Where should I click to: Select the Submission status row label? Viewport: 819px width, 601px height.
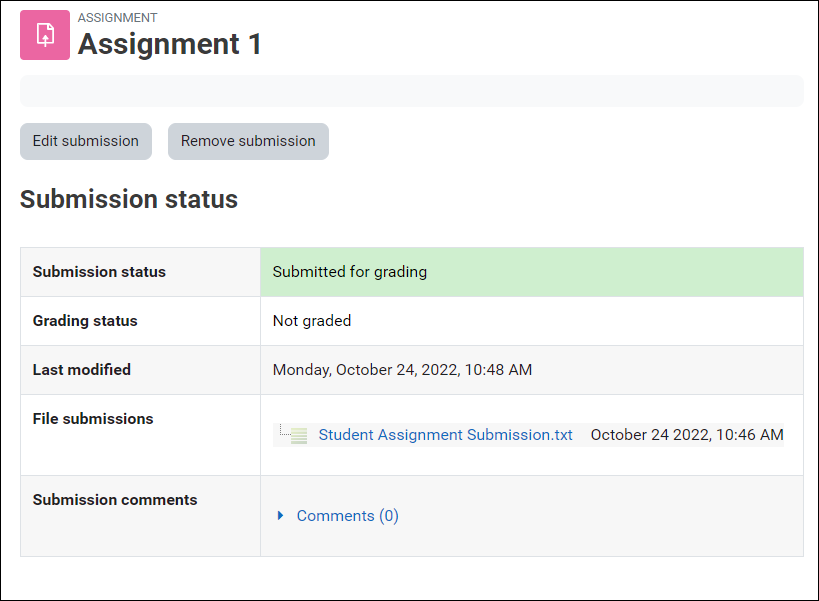click(x=99, y=272)
